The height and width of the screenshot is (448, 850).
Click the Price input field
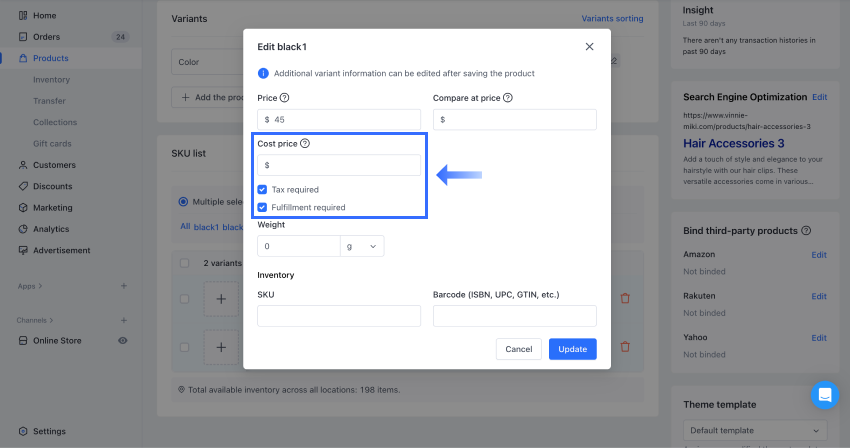tap(339, 119)
